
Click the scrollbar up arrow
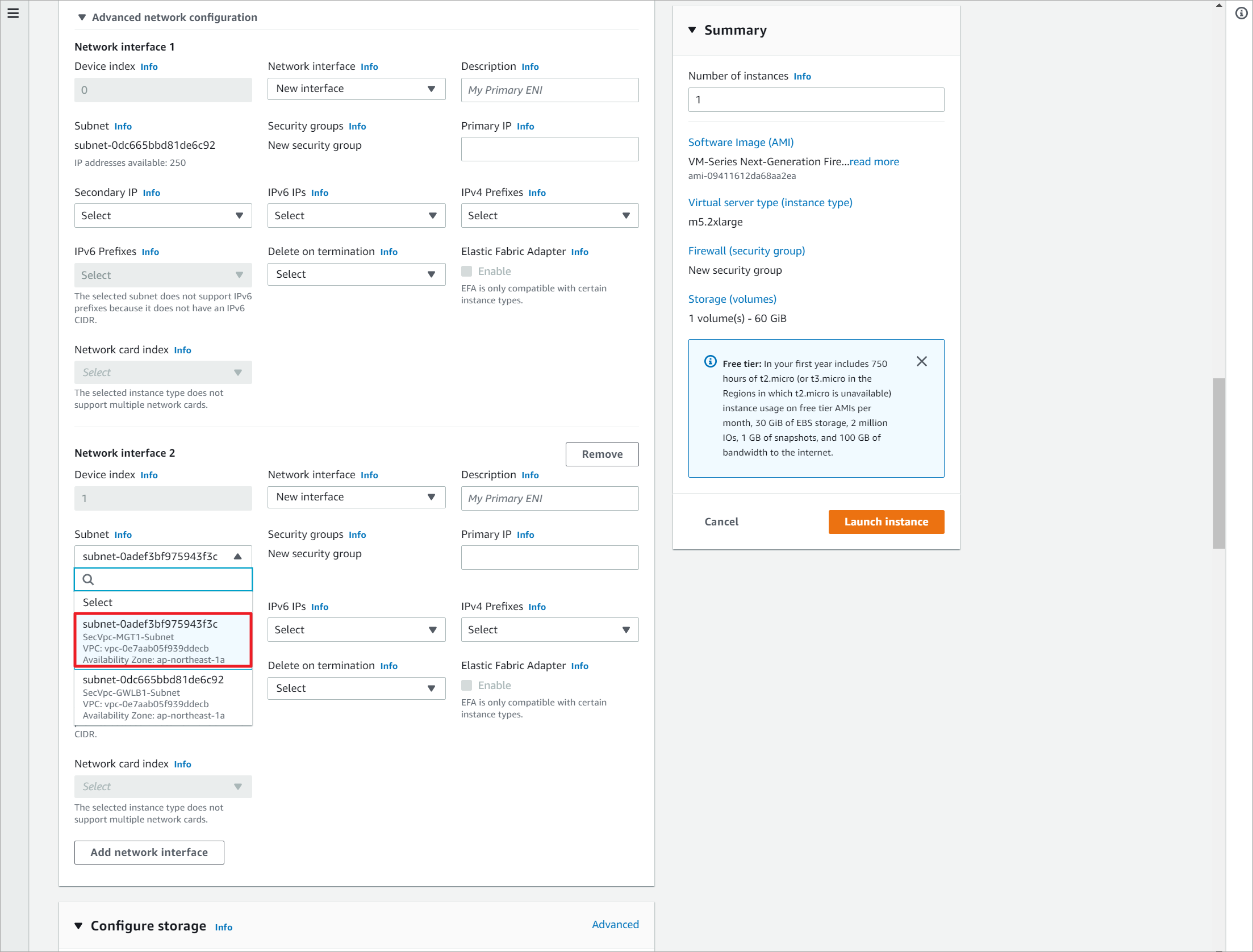(1219, 5)
